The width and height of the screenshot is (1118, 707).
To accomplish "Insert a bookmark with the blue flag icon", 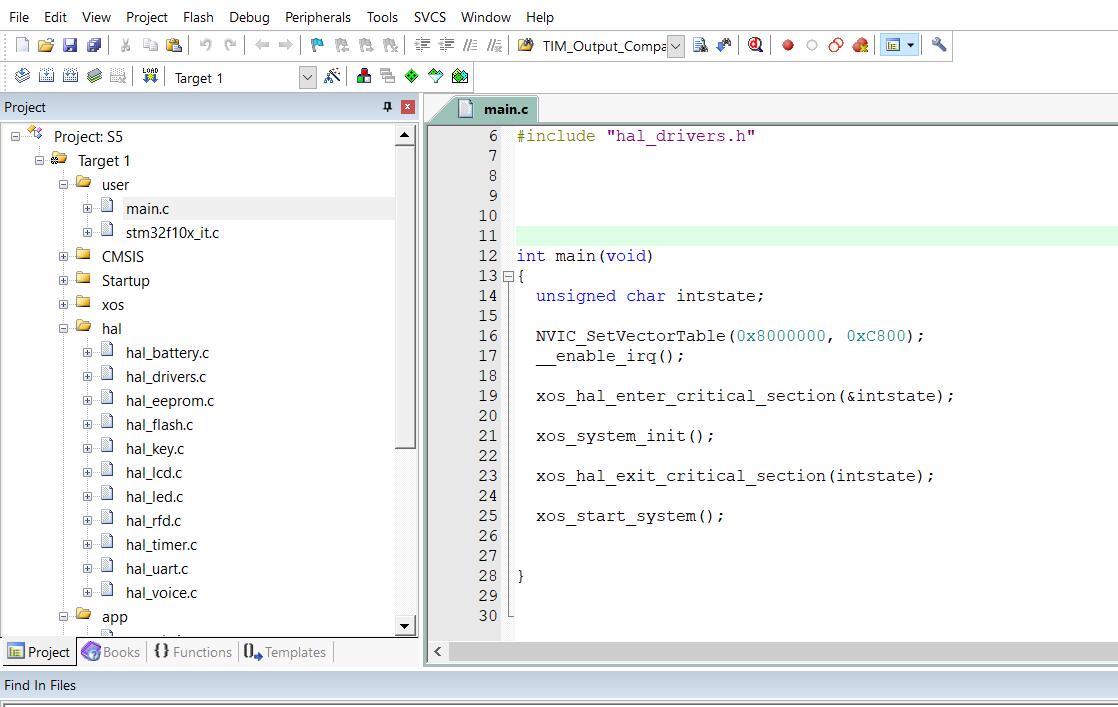I will tap(317, 46).
